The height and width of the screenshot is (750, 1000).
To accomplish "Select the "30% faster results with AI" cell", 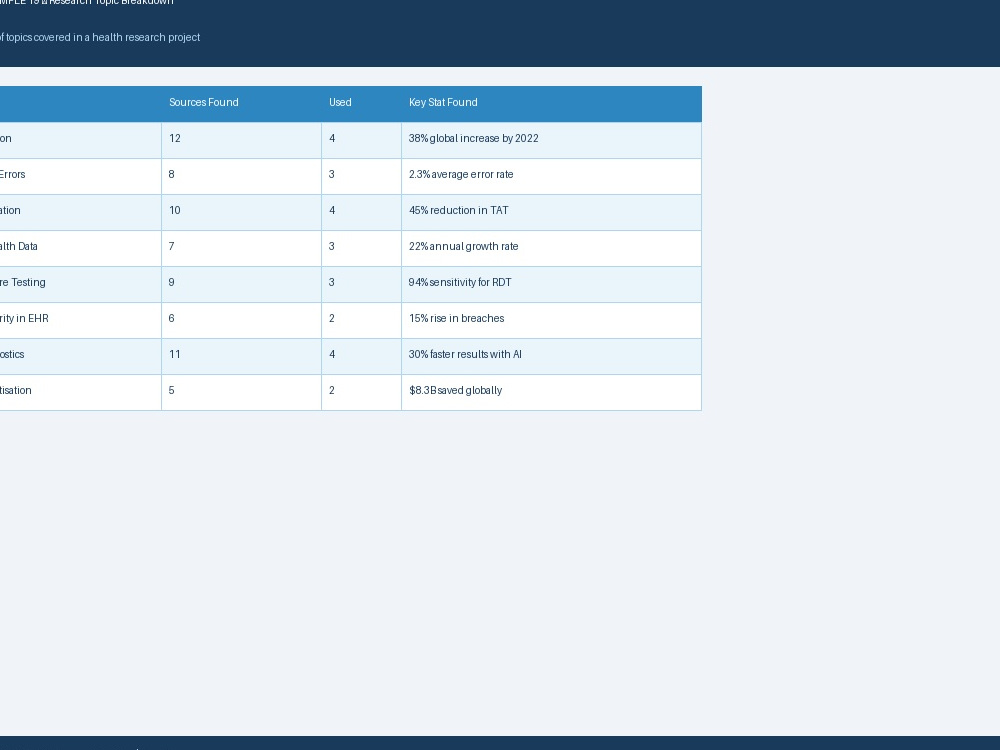I will 552,355.
